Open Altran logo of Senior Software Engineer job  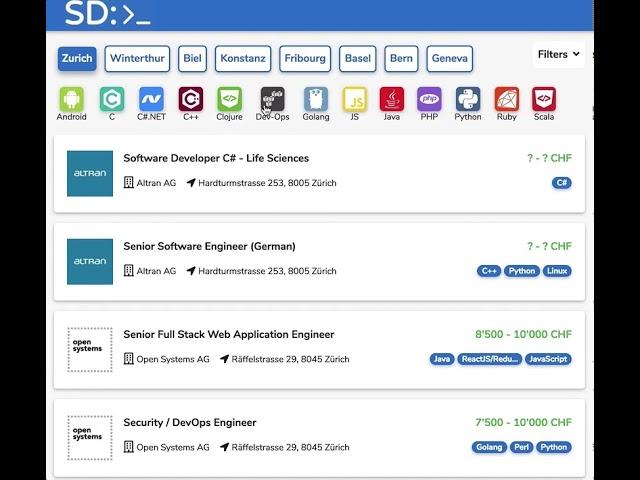coord(90,262)
